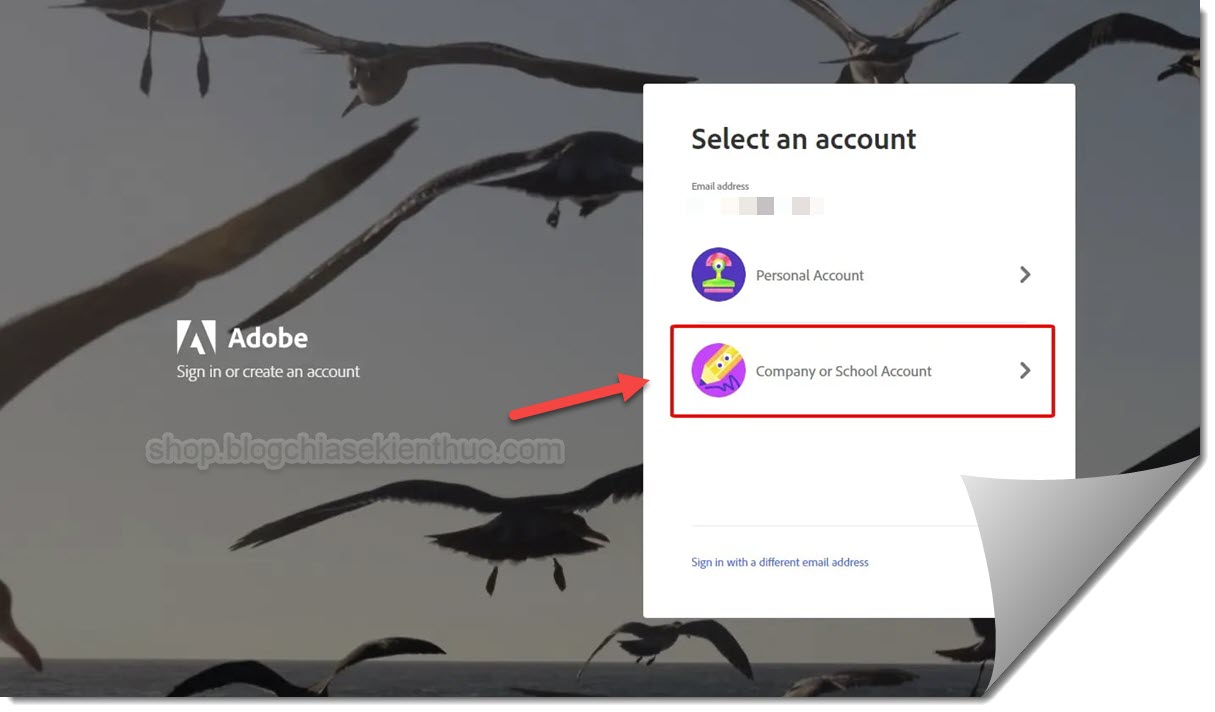The width and height of the screenshot is (1215, 712).
Task: Click the Adobe logo icon
Action: (196, 338)
